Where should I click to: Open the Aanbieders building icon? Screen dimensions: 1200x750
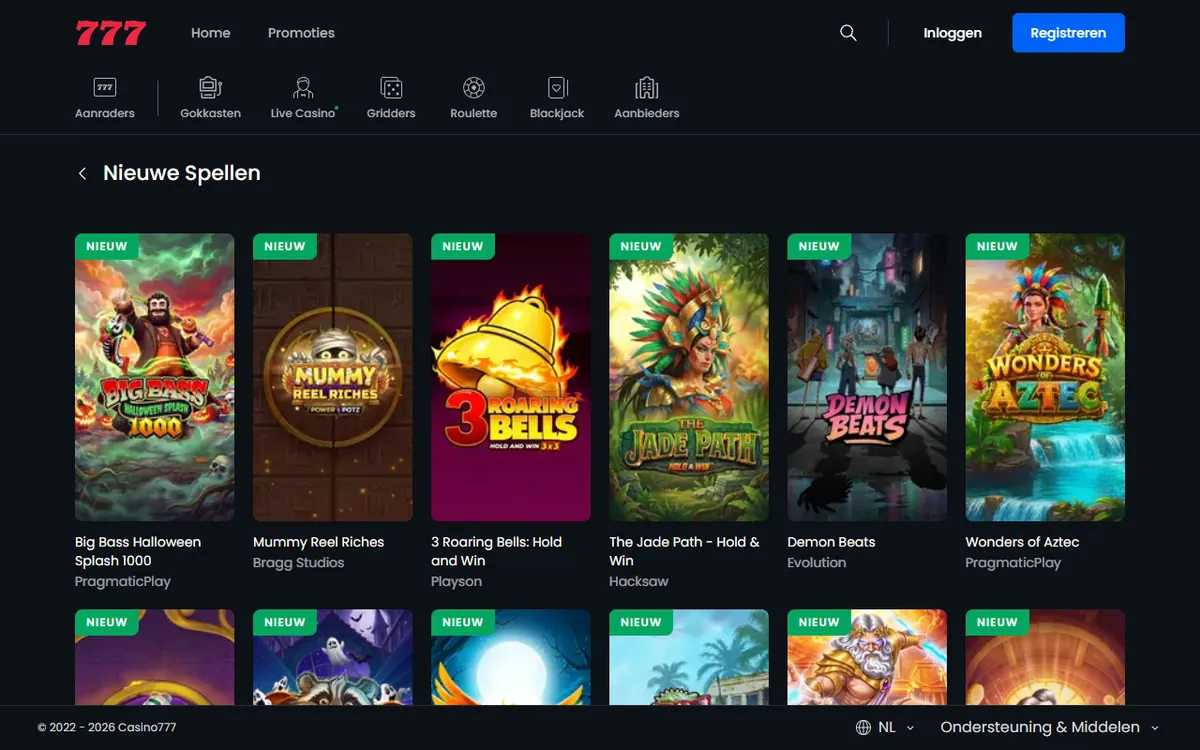647,88
